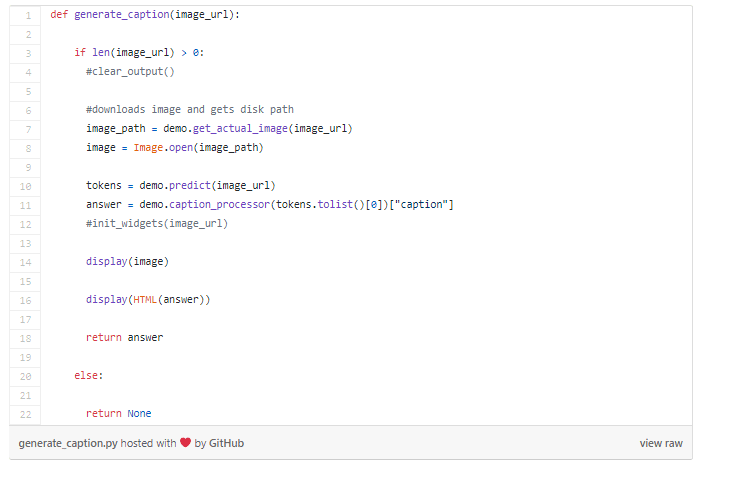This screenshot has width=756, height=494.
Task: Click the else: keyword
Action: click(89, 375)
